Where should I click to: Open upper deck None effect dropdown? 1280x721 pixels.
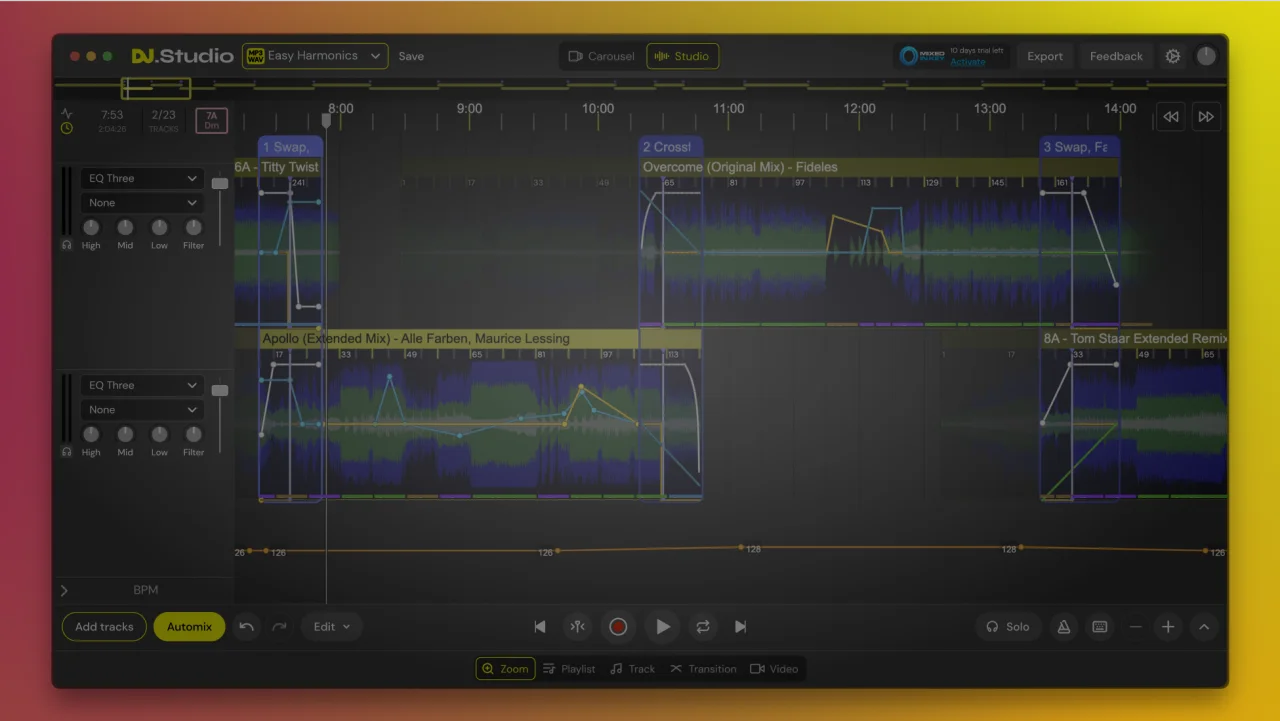pyautogui.click(x=143, y=202)
